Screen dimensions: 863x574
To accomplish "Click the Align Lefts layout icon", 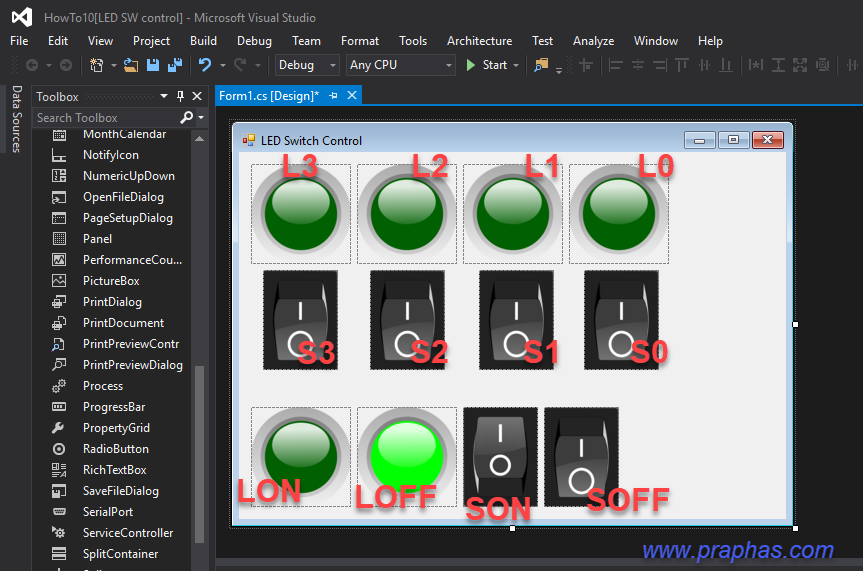I will coord(616,66).
